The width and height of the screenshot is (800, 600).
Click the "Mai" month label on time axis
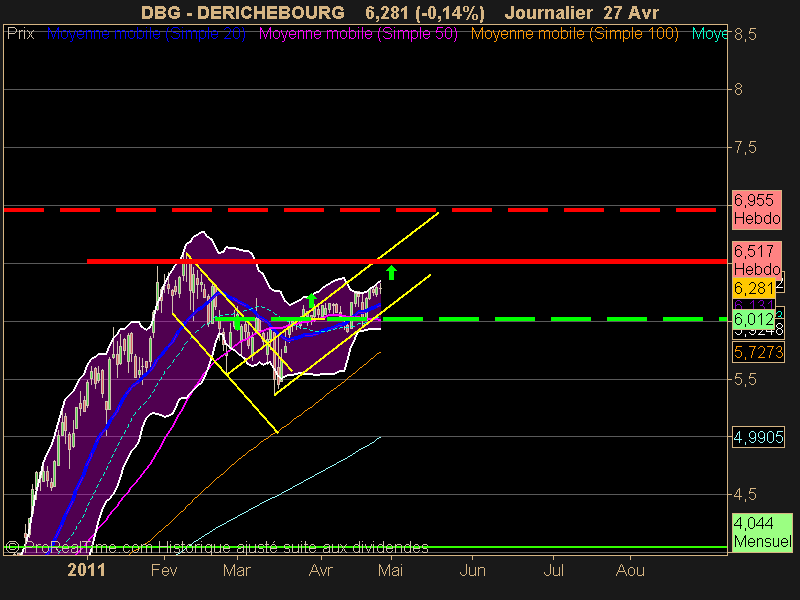pos(390,570)
